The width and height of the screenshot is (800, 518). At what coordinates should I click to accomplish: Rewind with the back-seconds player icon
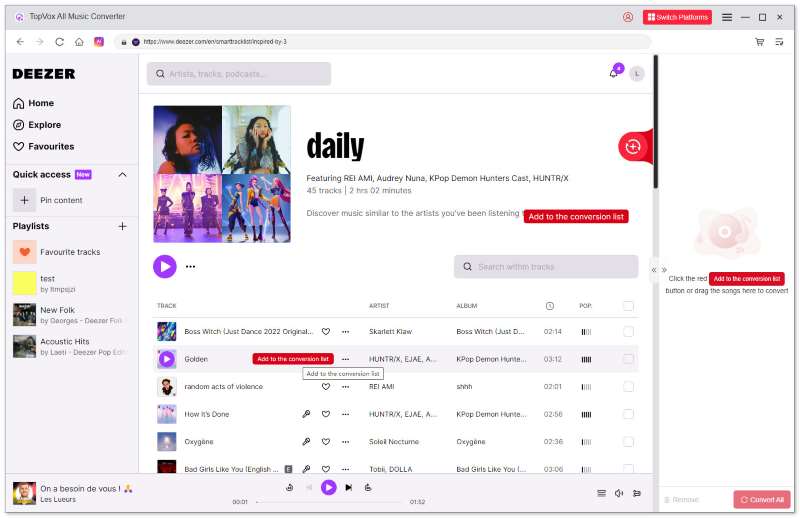[x=289, y=488]
